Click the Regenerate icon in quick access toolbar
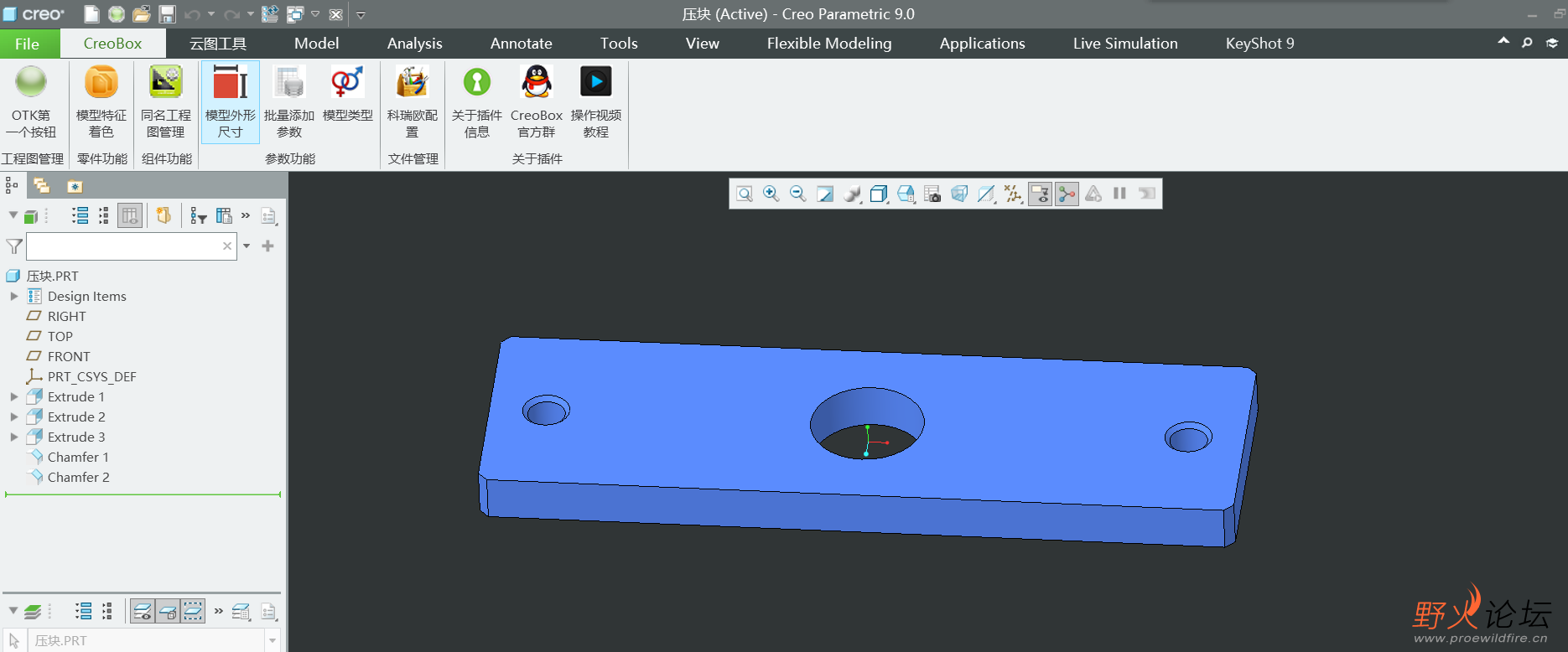1568x652 pixels. pyautogui.click(x=270, y=14)
